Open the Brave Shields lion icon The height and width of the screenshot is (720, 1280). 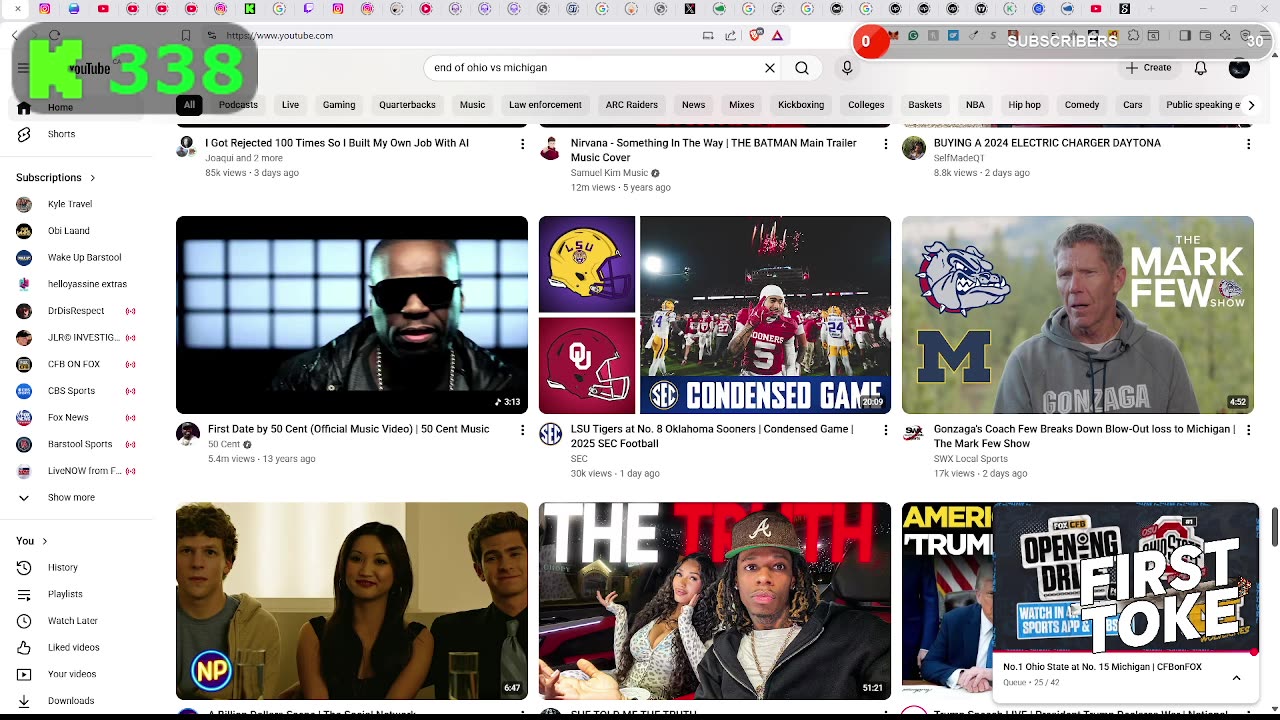(755, 35)
